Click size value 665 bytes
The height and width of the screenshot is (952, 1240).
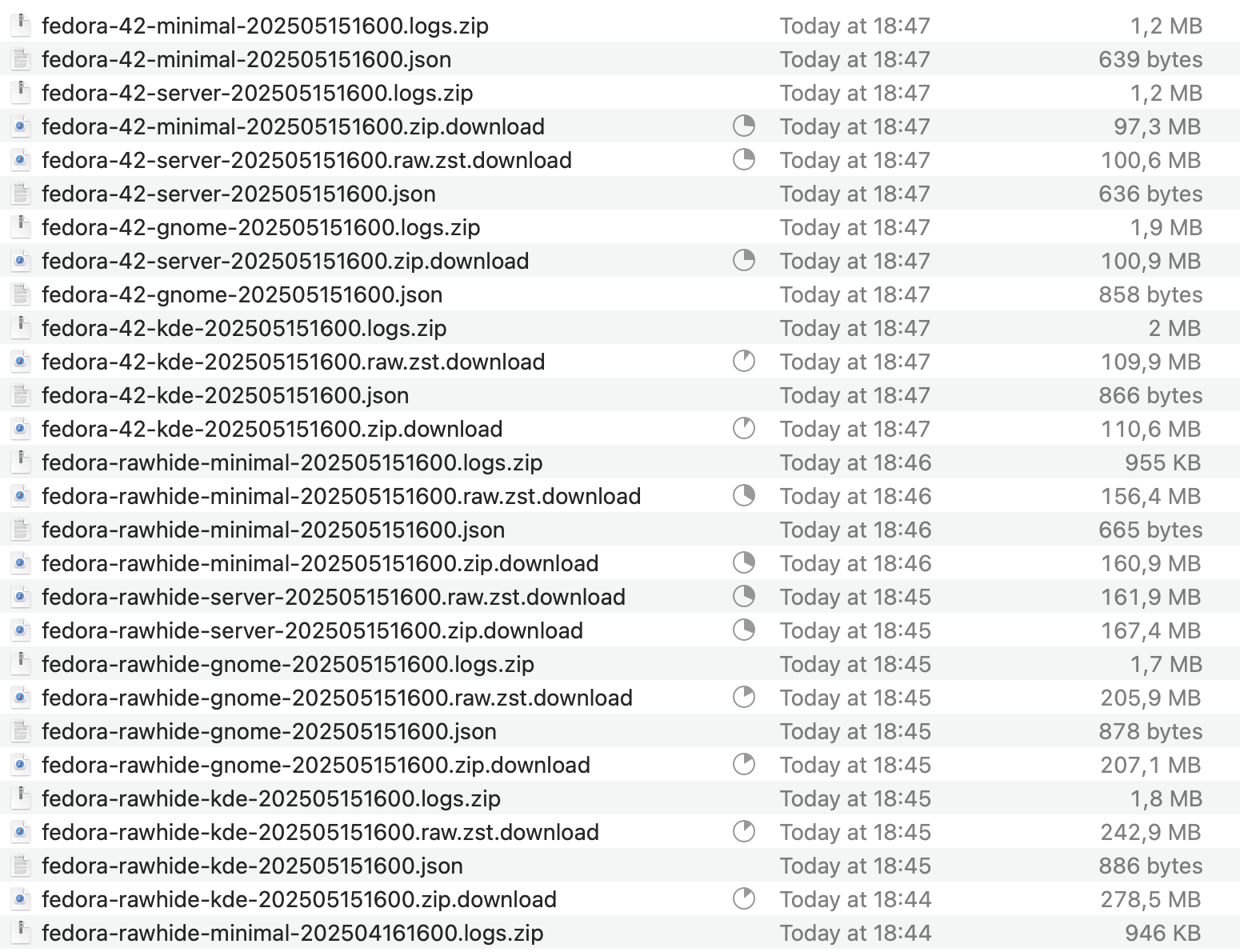coord(1150,530)
